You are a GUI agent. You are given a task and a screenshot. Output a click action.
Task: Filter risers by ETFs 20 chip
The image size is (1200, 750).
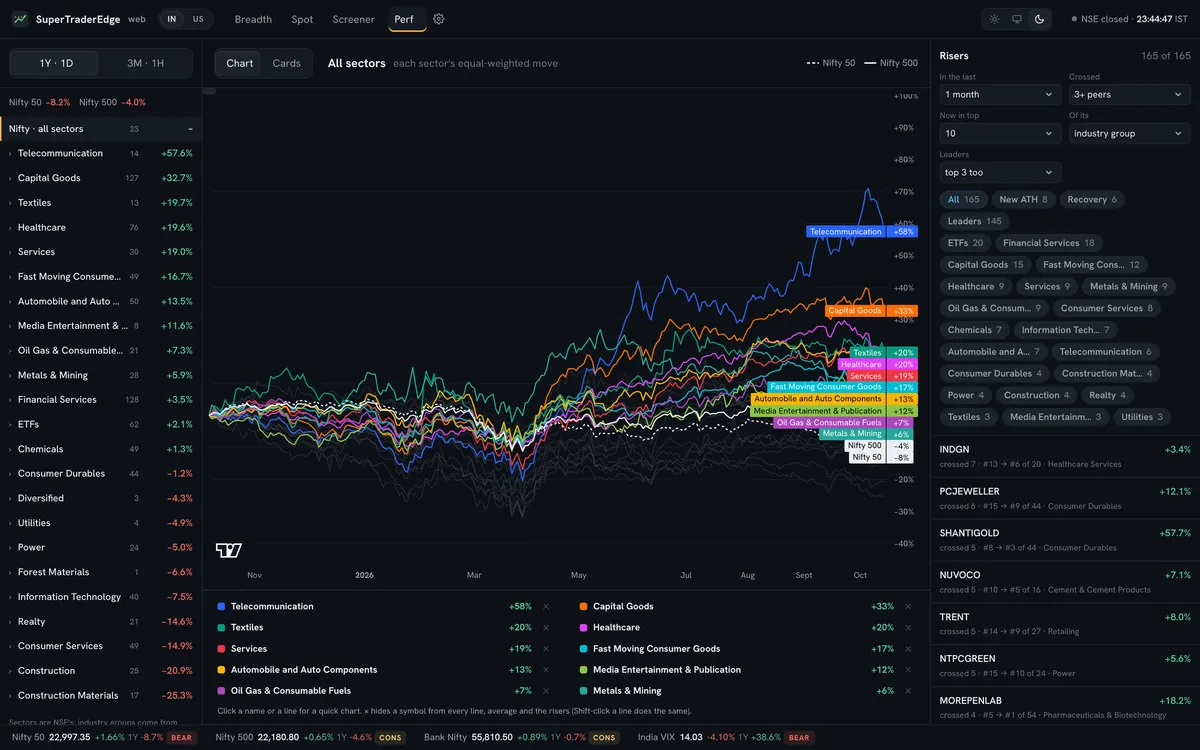[965, 243]
